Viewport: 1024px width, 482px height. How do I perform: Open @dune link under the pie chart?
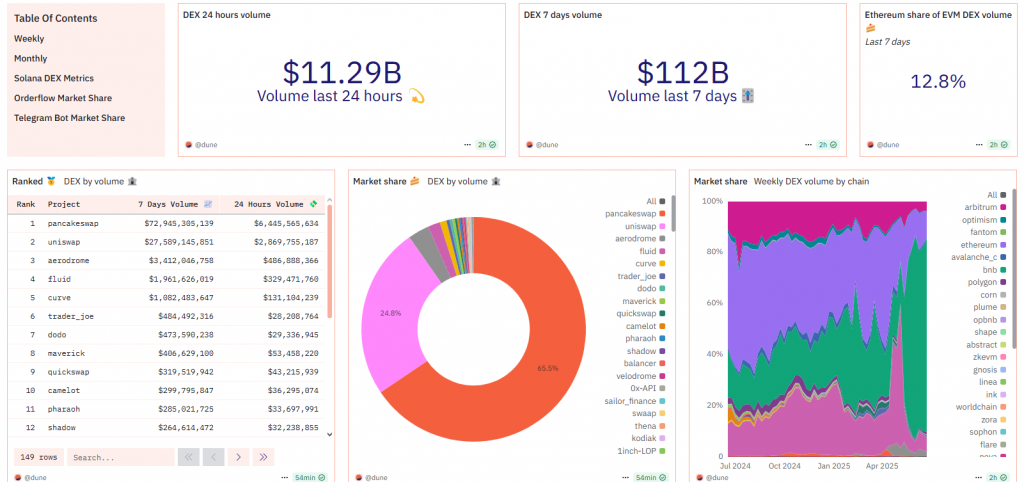point(376,477)
